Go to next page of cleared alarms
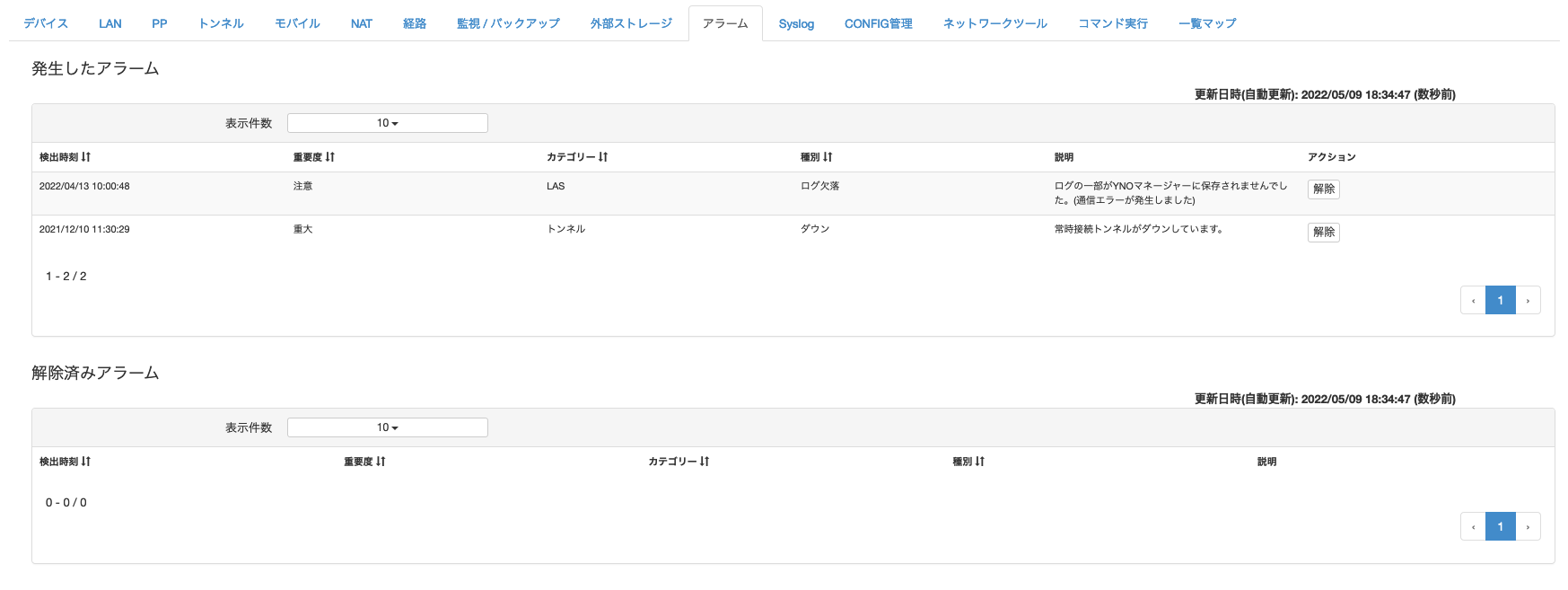Image resolution: width=1568 pixels, height=590 pixels. [x=1528, y=526]
